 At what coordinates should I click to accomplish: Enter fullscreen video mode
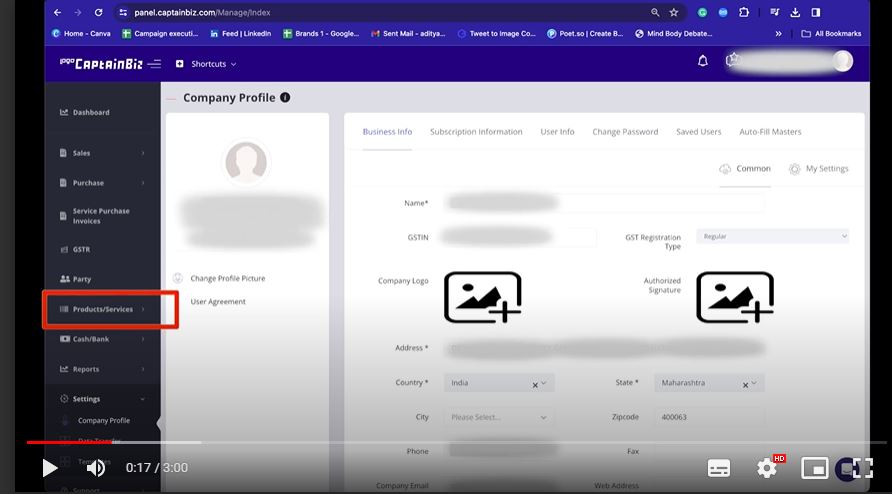click(x=862, y=468)
